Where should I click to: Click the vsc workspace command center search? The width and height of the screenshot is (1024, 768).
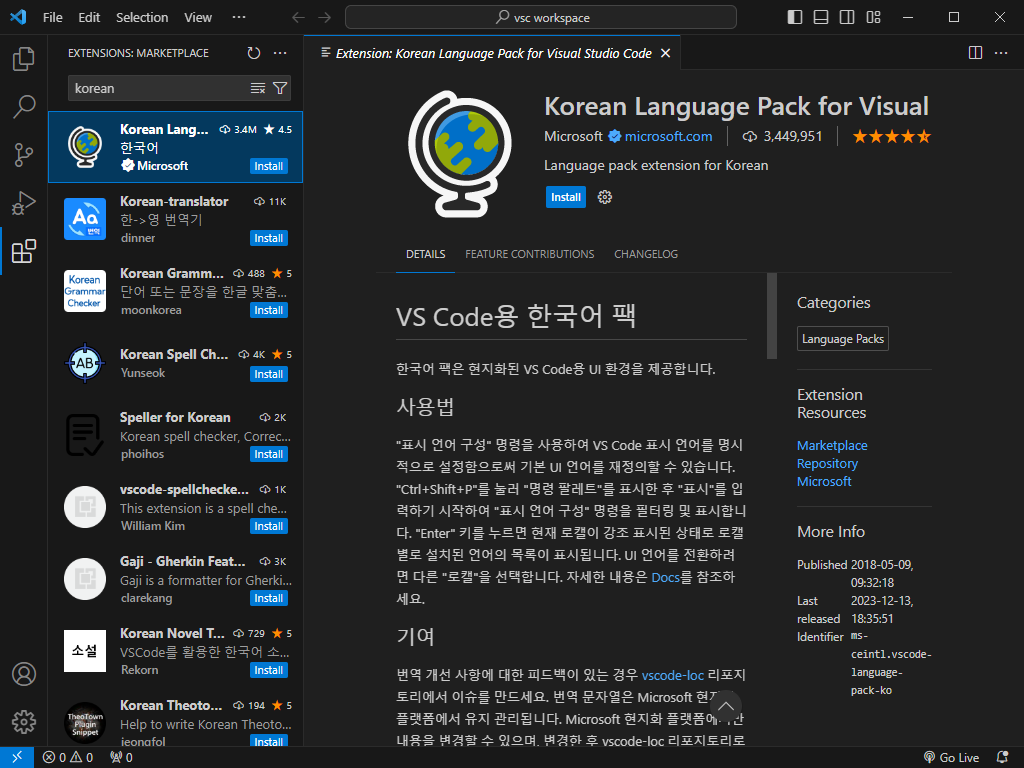541,18
